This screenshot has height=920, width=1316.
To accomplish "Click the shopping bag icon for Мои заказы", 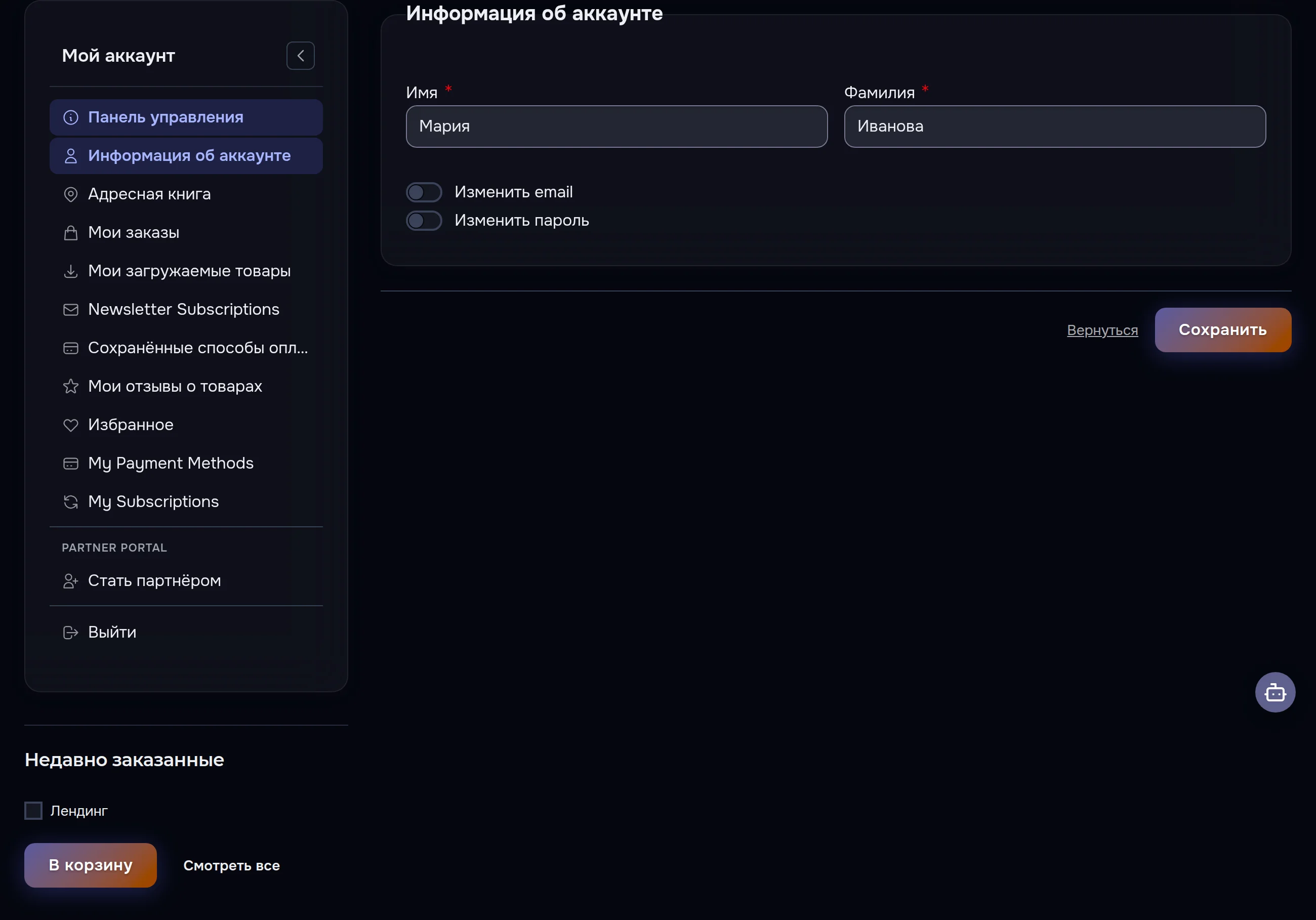I will point(70,233).
